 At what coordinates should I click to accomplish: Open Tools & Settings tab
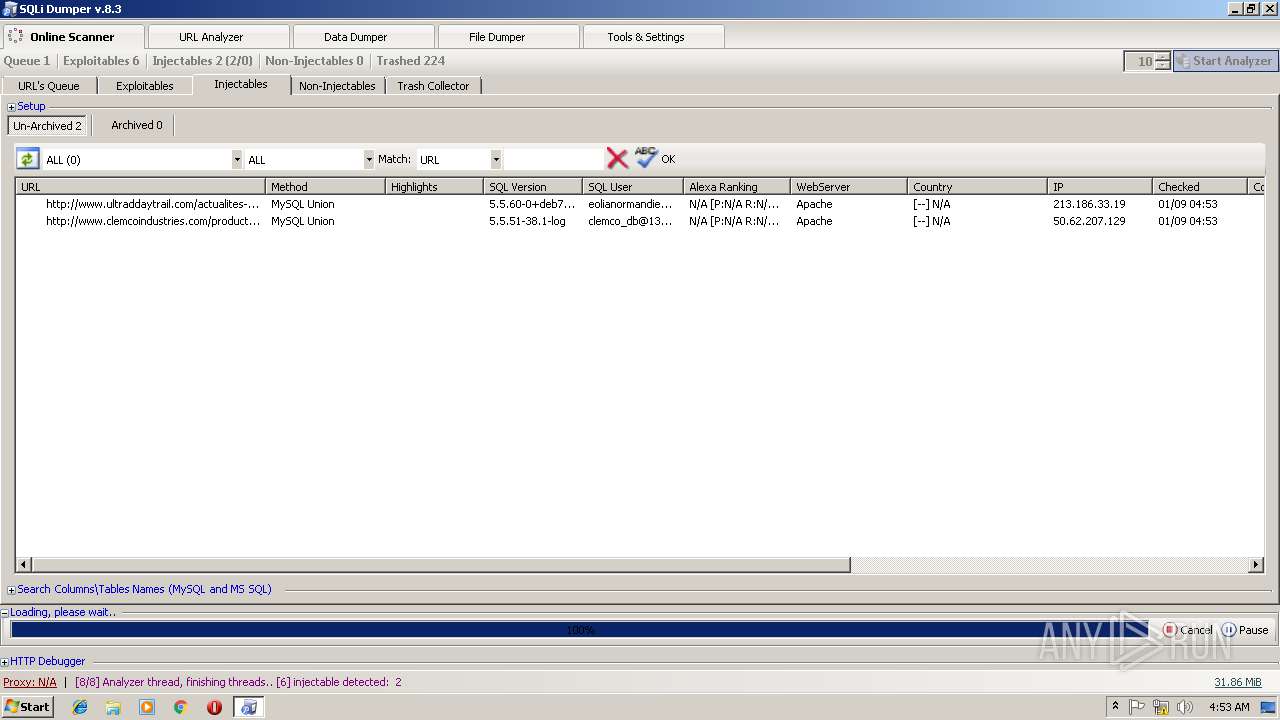(x=653, y=37)
